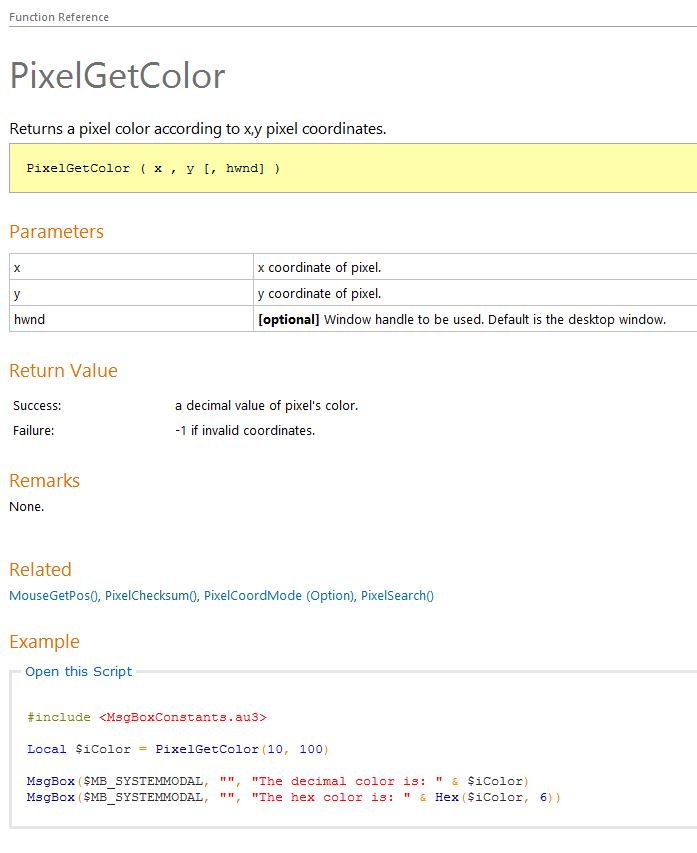Click the x parameter name cell

(x=130, y=267)
